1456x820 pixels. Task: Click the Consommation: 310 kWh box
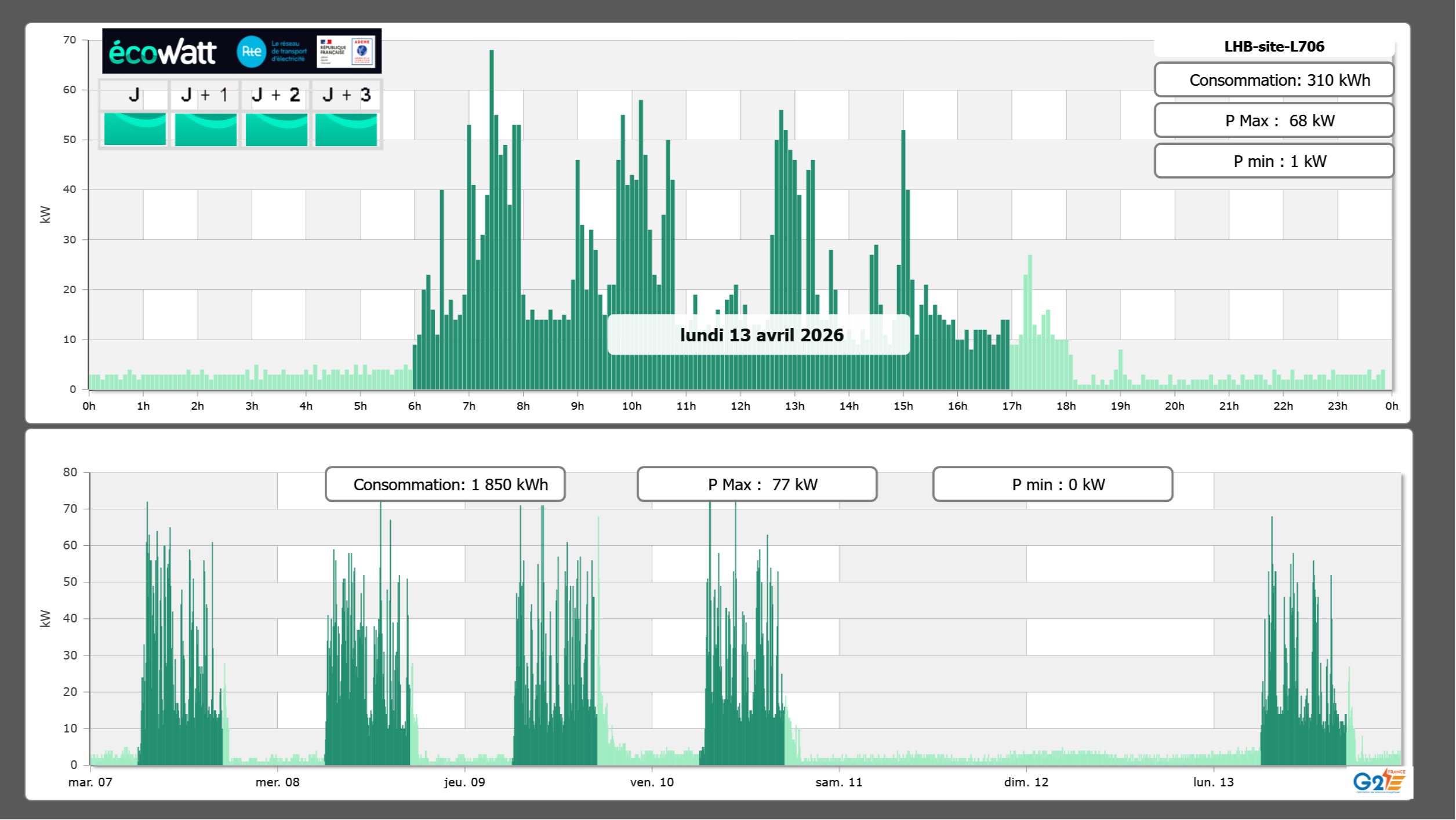1273,80
